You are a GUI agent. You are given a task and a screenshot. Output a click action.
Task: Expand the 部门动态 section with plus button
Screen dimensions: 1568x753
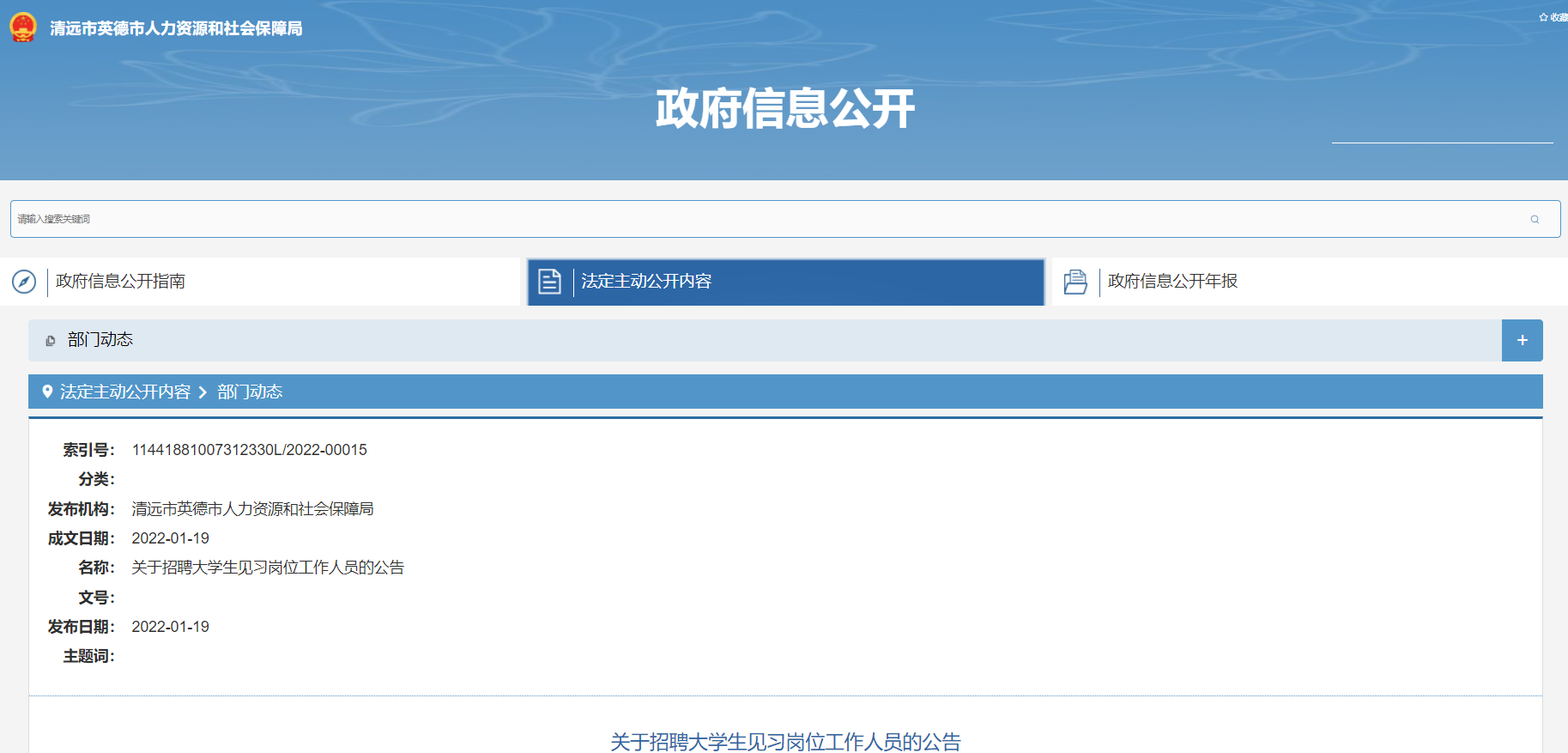click(x=1522, y=340)
